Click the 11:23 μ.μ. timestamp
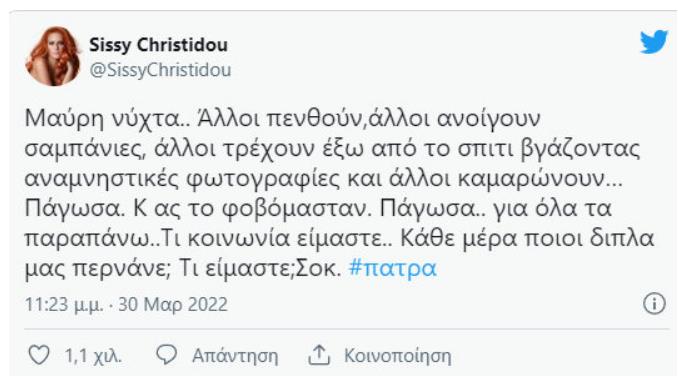Image resolution: width=678 pixels, height=376 pixels. (64, 305)
